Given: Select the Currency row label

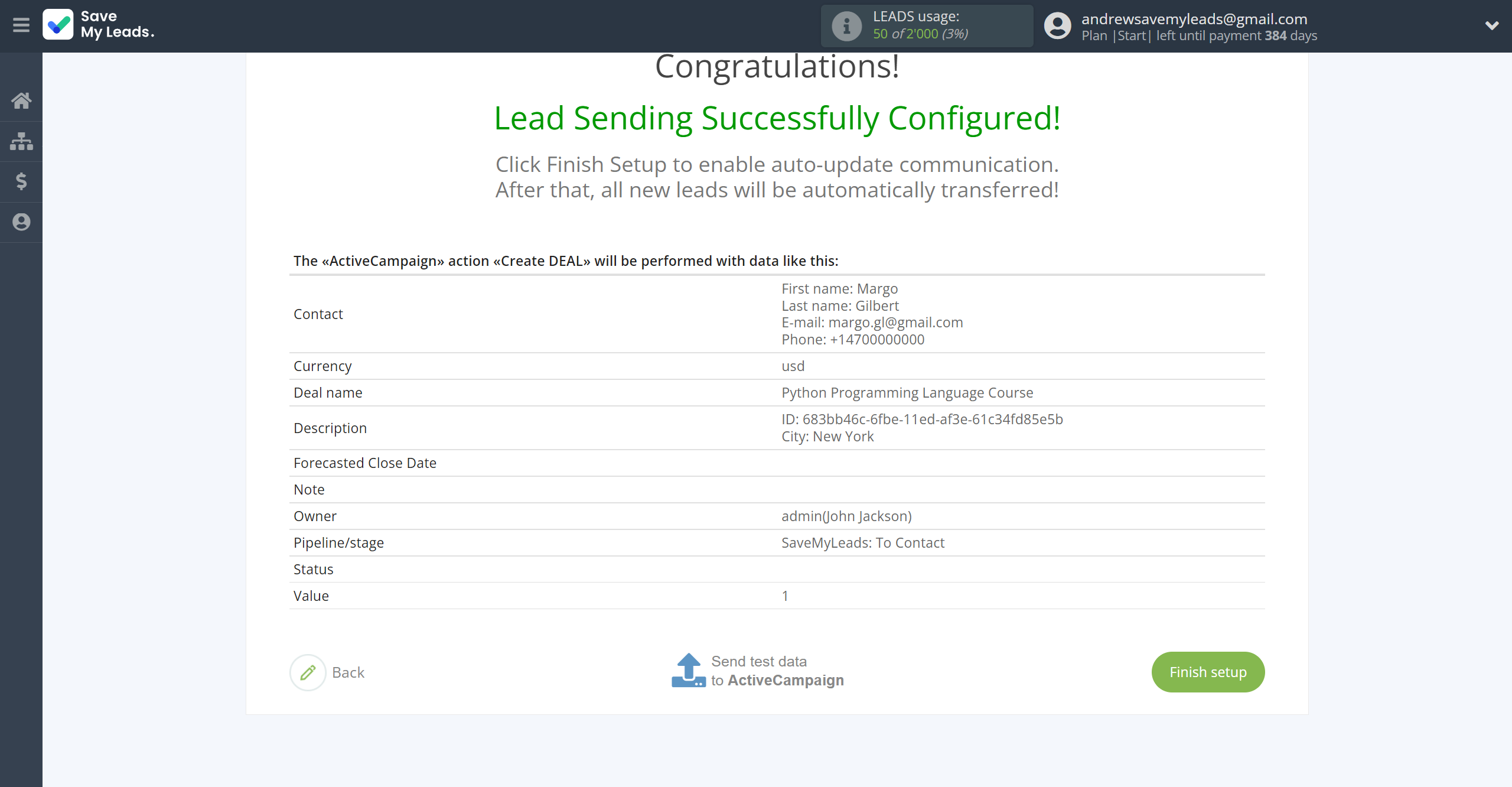Looking at the screenshot, I should point(322,366).
